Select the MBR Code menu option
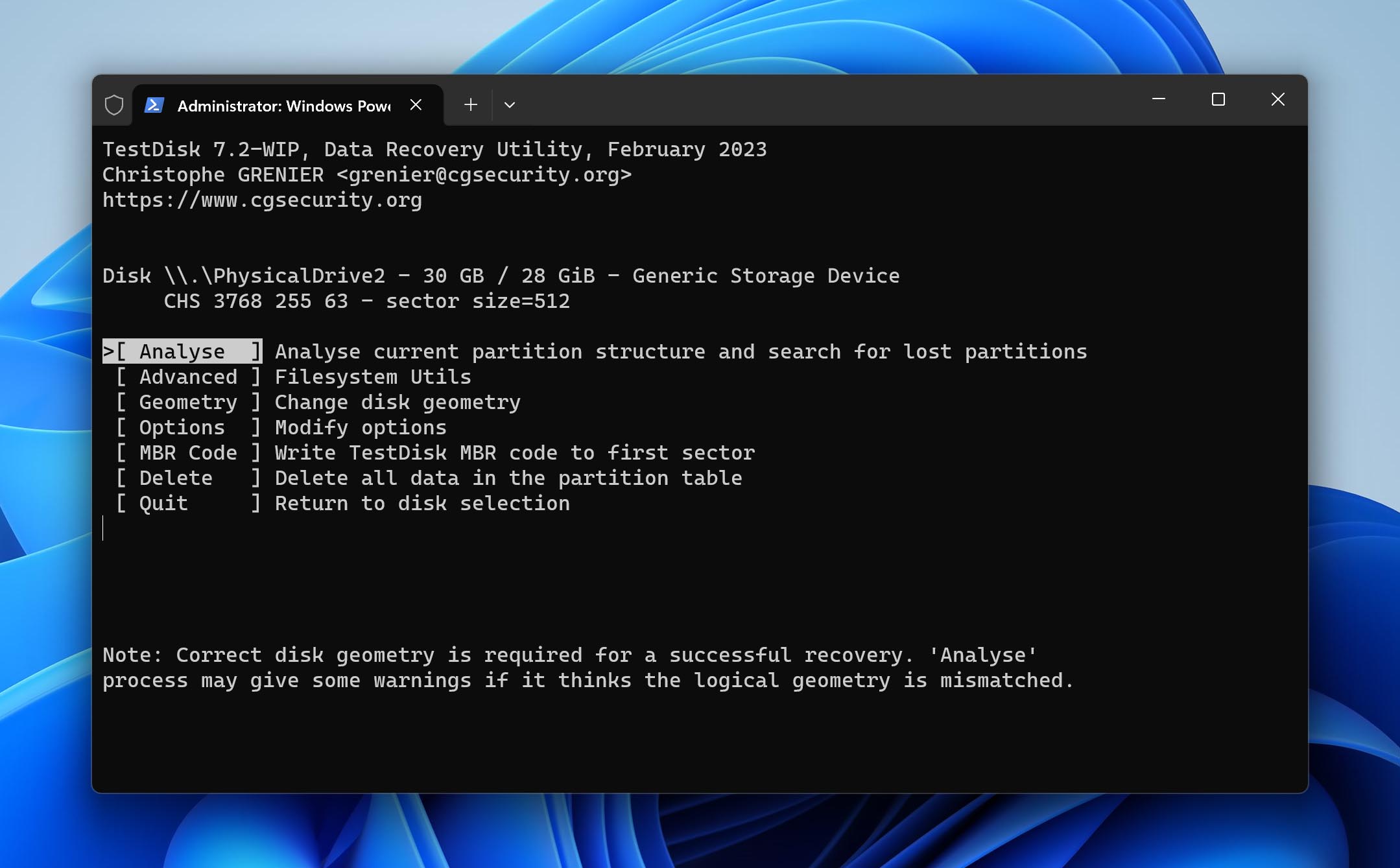 (189, 452)
